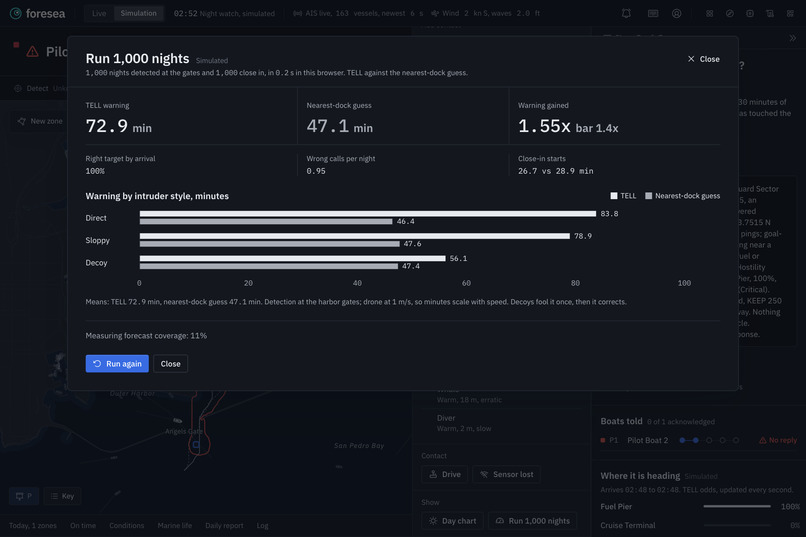The width and height of the screenshot is (806, 537).
Task: Click the 'Right target by arrival' 100% value
Action: click(95, 171)
